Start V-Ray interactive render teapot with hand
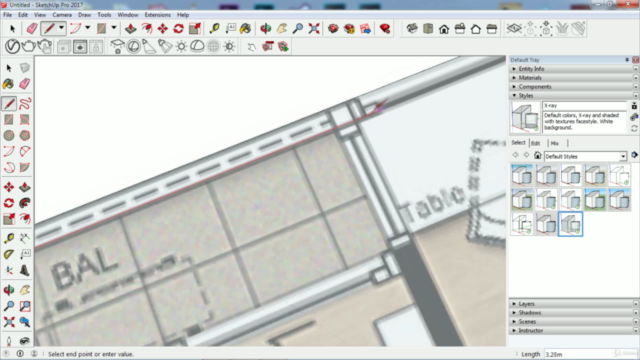640x360 pixels. [44, 46]
